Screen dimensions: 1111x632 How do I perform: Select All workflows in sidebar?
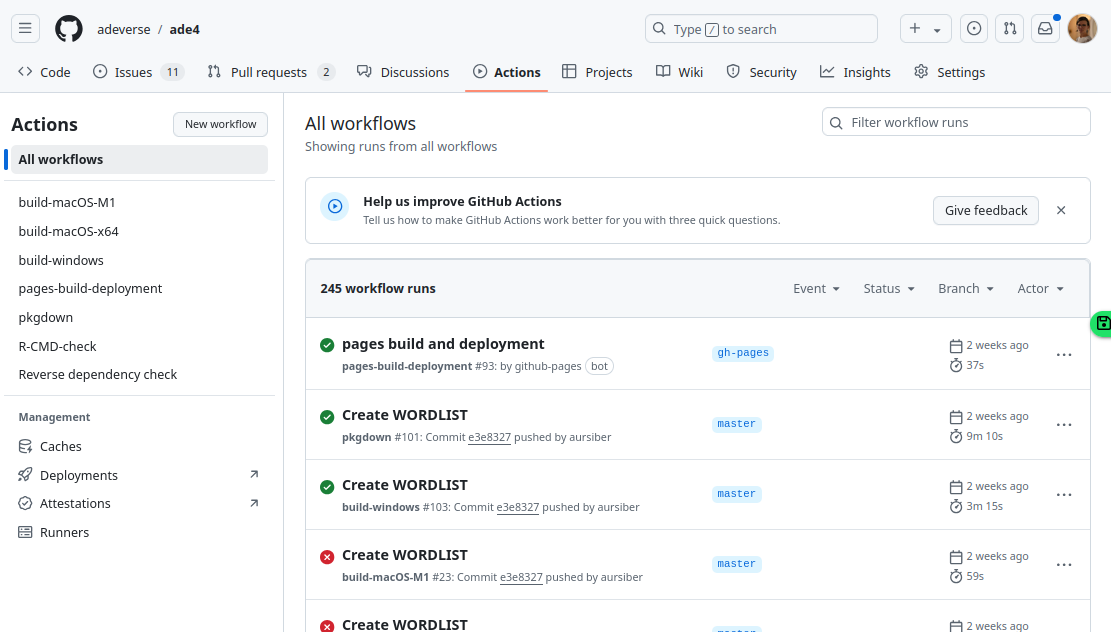pos(140,159)
